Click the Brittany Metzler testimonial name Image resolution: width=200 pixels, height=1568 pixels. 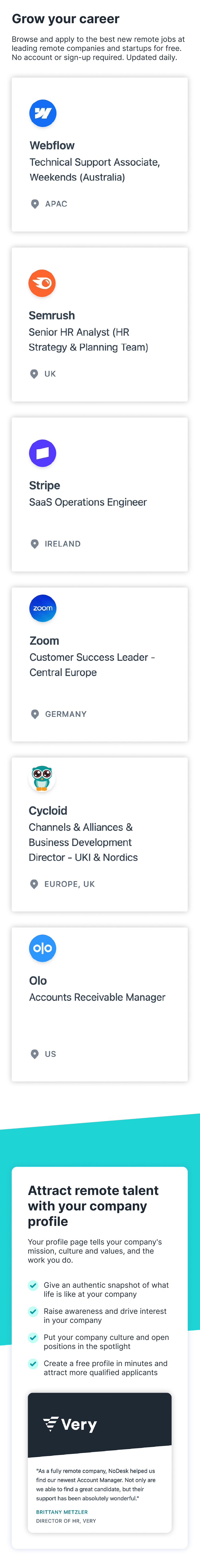click(62, 1512)
